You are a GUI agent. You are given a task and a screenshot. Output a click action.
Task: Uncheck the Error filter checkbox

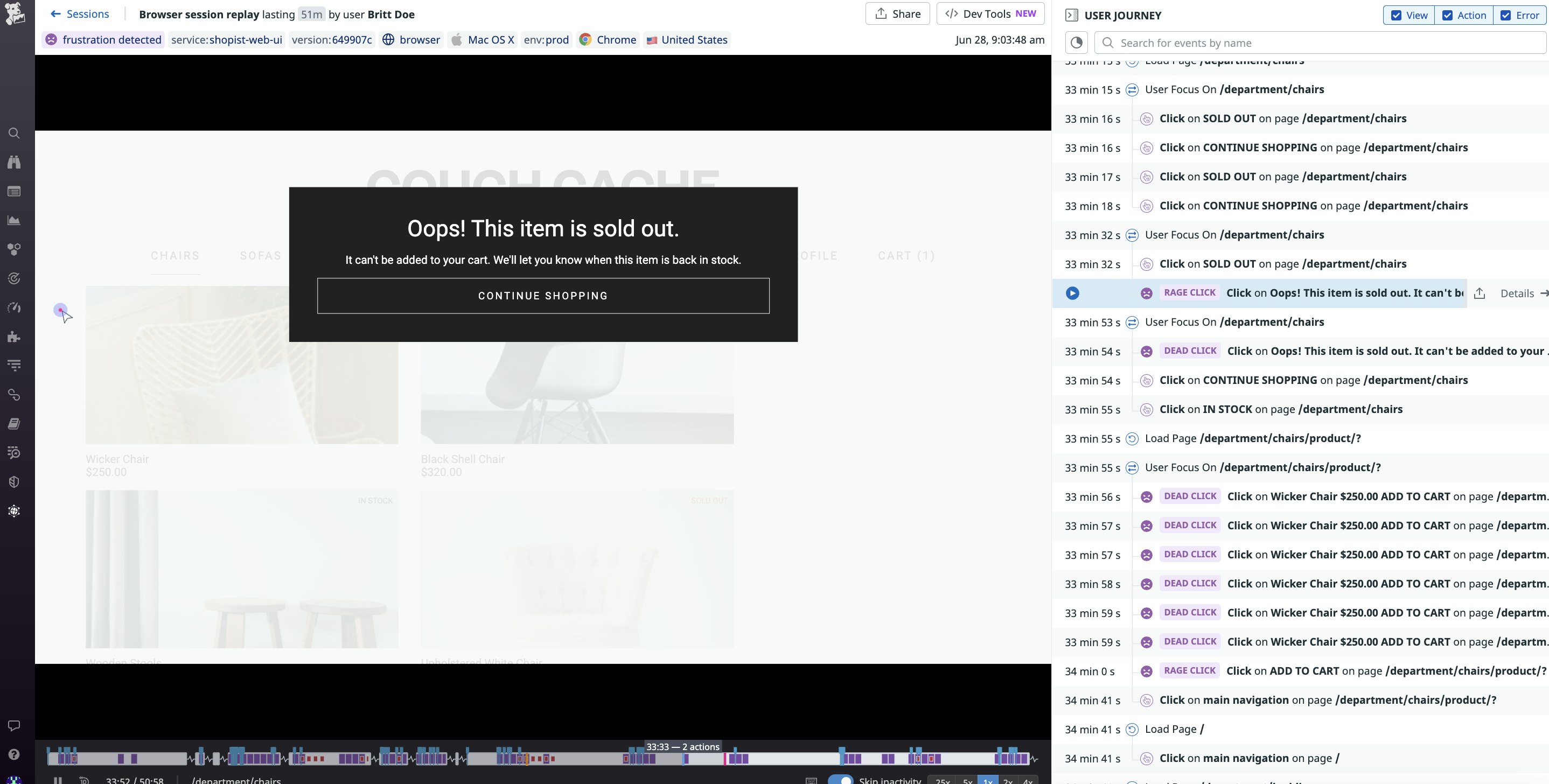[x=1506, y=16]
